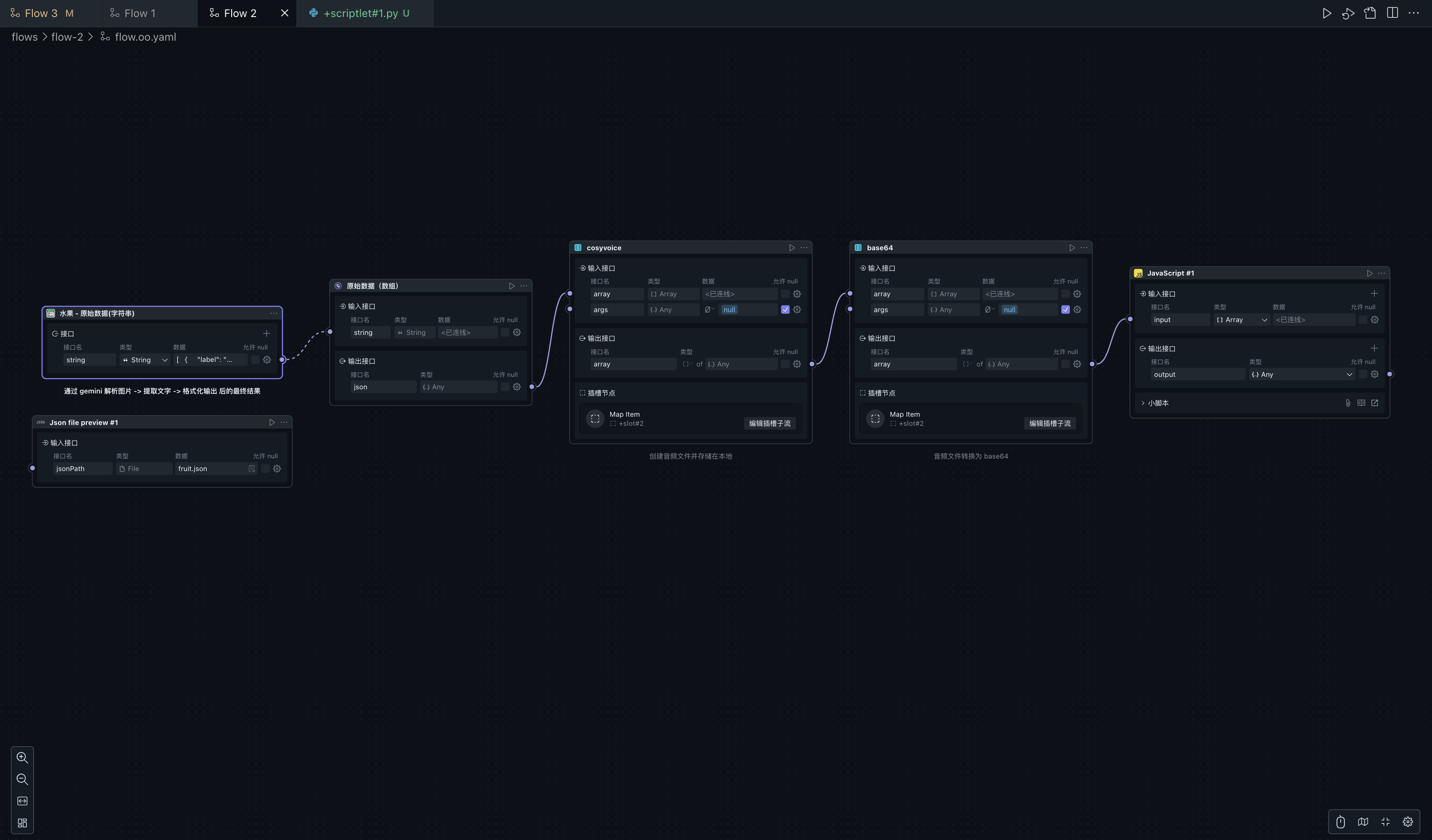Uncheck allow null for cosyvoice args
Viewport: 1432px width, 840px height.
[x=785, y=310]
